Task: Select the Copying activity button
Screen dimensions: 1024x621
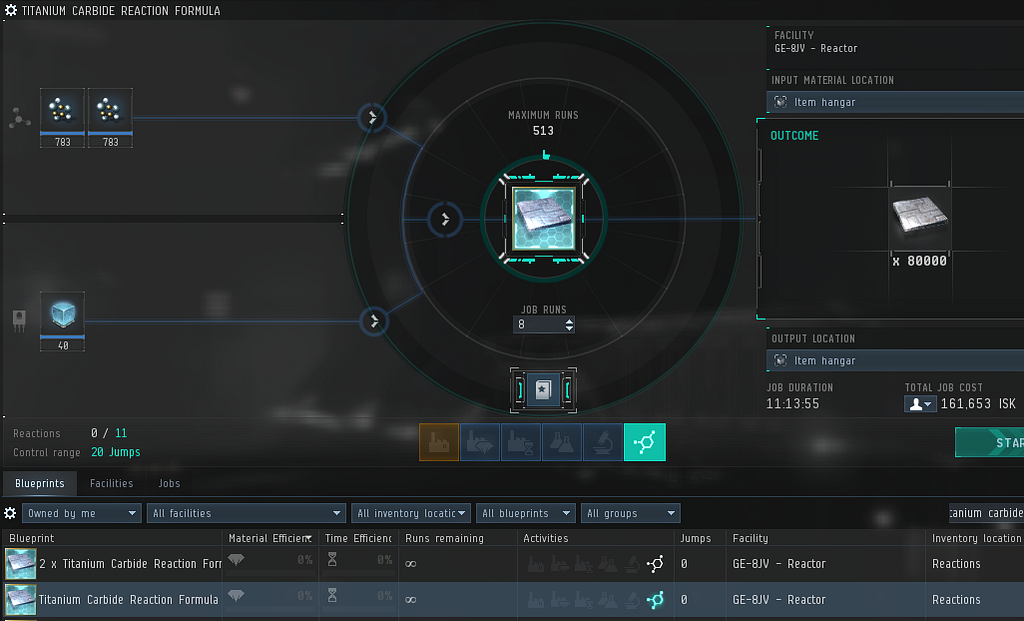Action: tap(562, 442)
